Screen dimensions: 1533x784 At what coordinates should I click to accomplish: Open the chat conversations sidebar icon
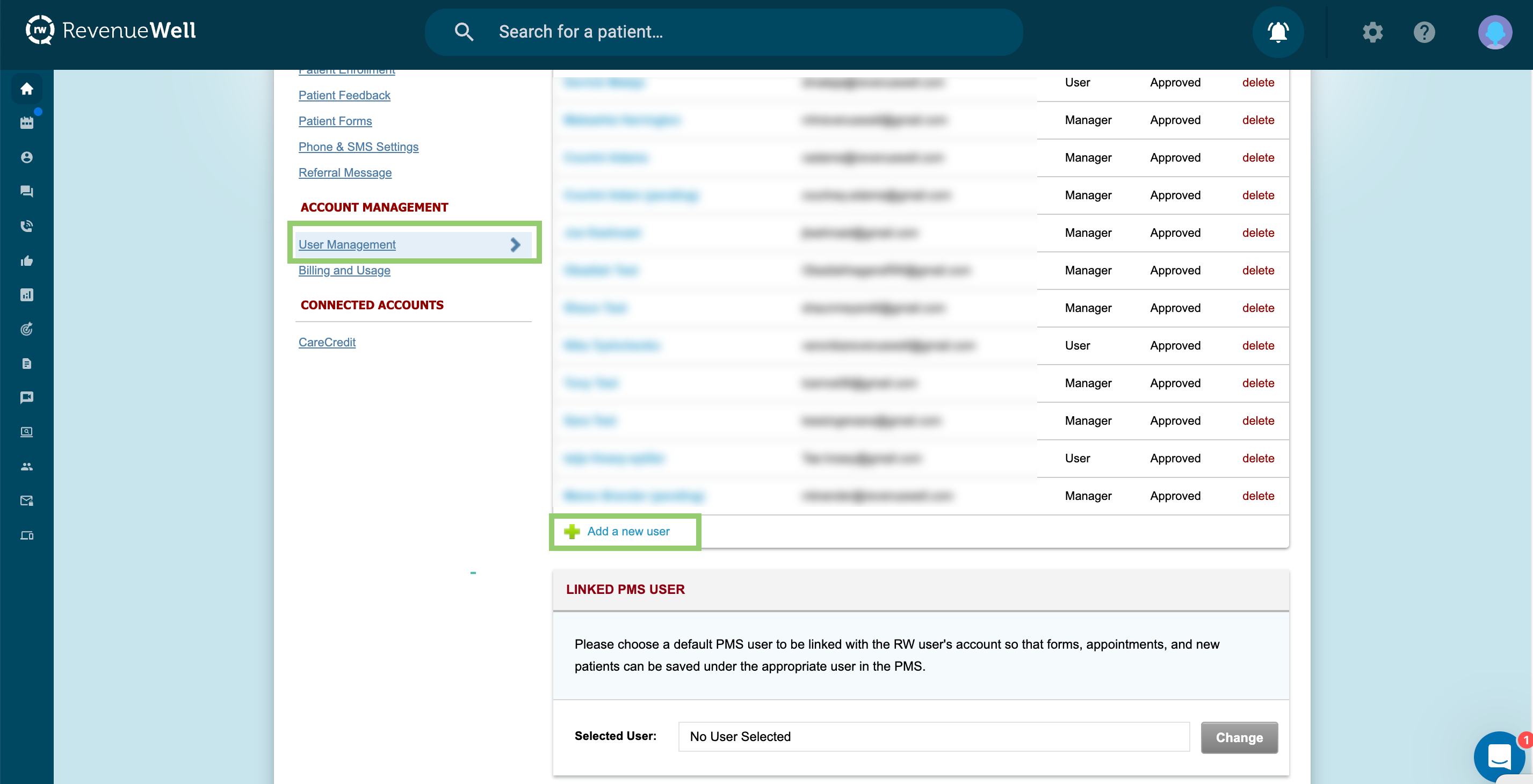point(27,192)
